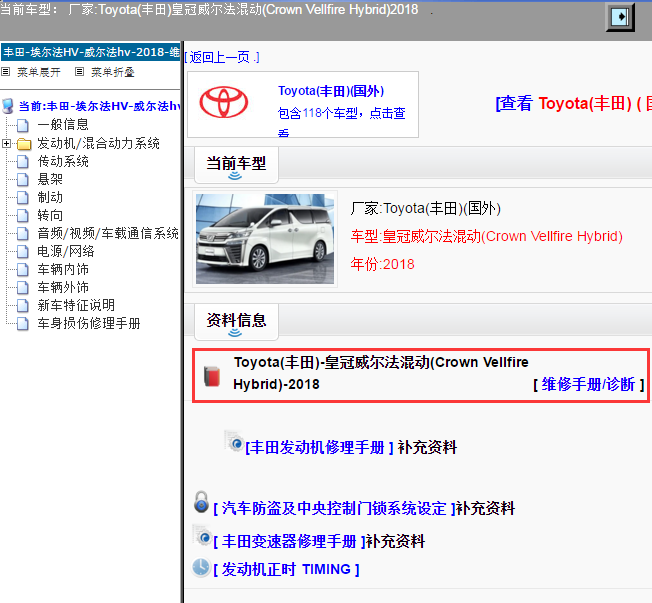Viewport: 652px width, 603px height.
Task: Click the document icon beside 车辆内饰
Action: coord(23,269)
